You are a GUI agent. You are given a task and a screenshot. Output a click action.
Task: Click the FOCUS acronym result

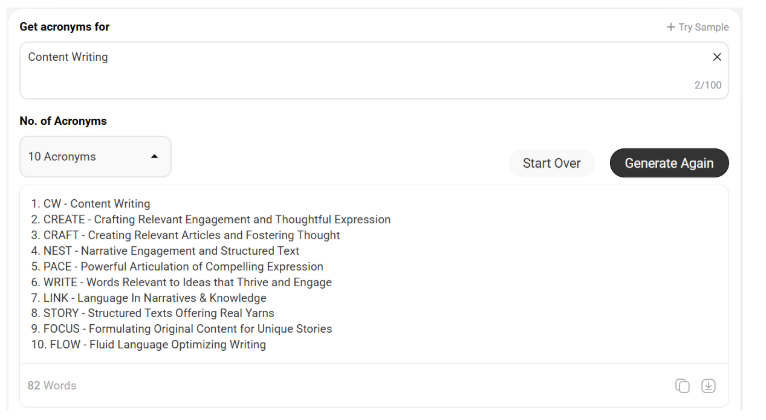[x=181, y=329]
